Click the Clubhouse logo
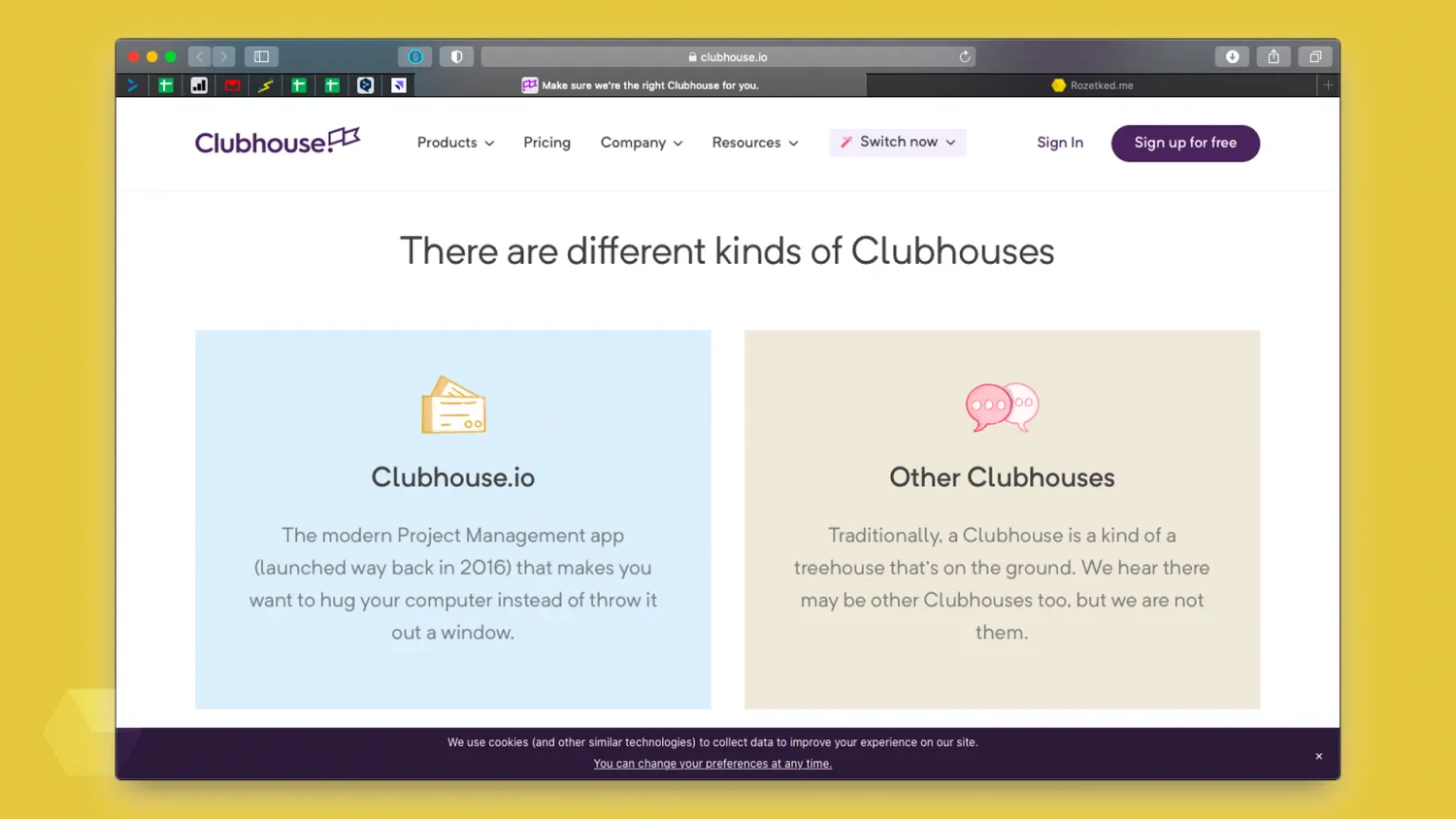This screenshot has width=1456, height=819. coord(277,142)
